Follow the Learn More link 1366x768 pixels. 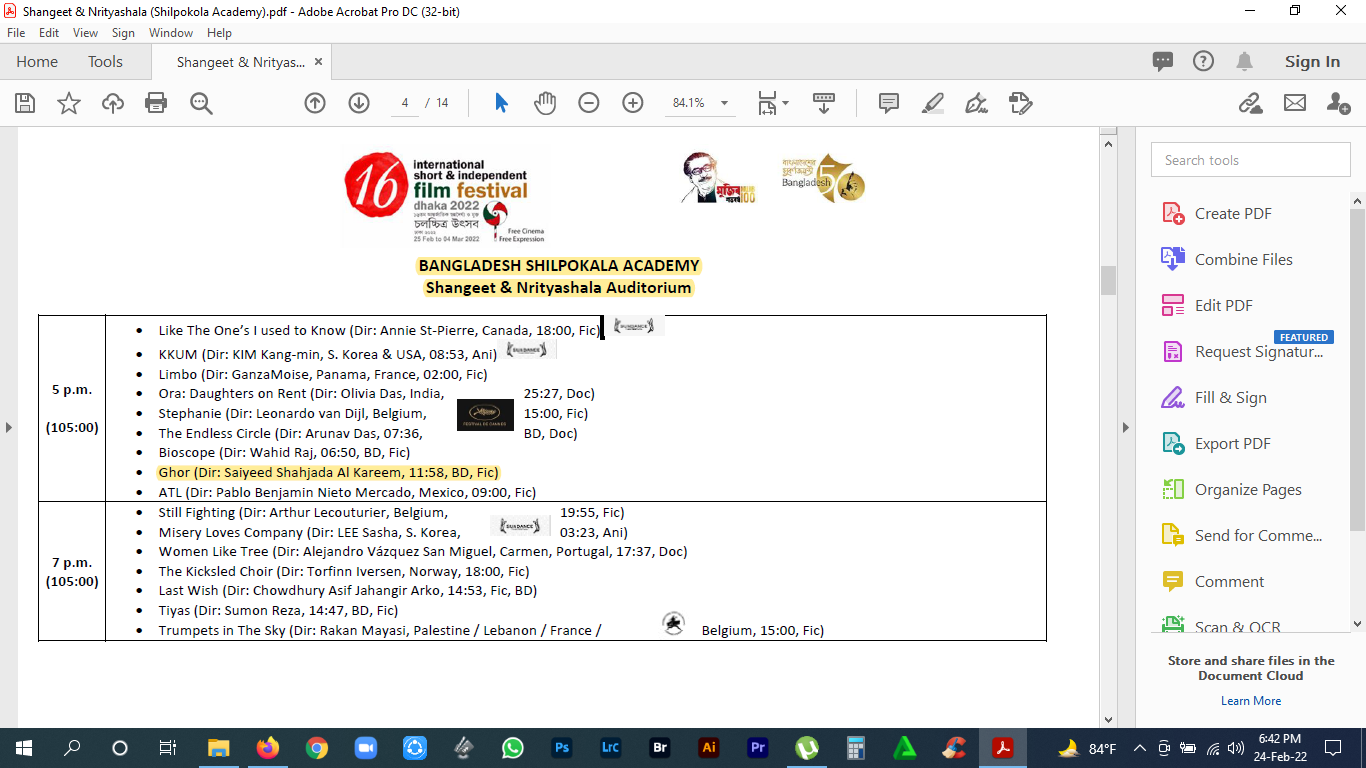pyautogui.click(x=1251, y=701)
